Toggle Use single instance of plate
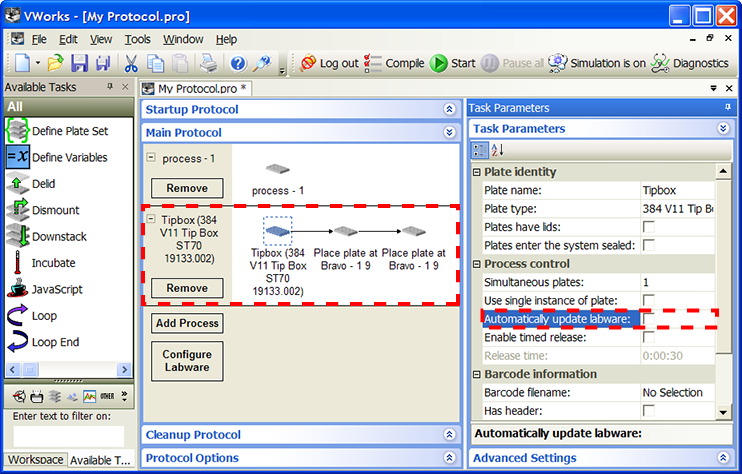742x474 pixels. pyautogui.click(x=649, y=301)
